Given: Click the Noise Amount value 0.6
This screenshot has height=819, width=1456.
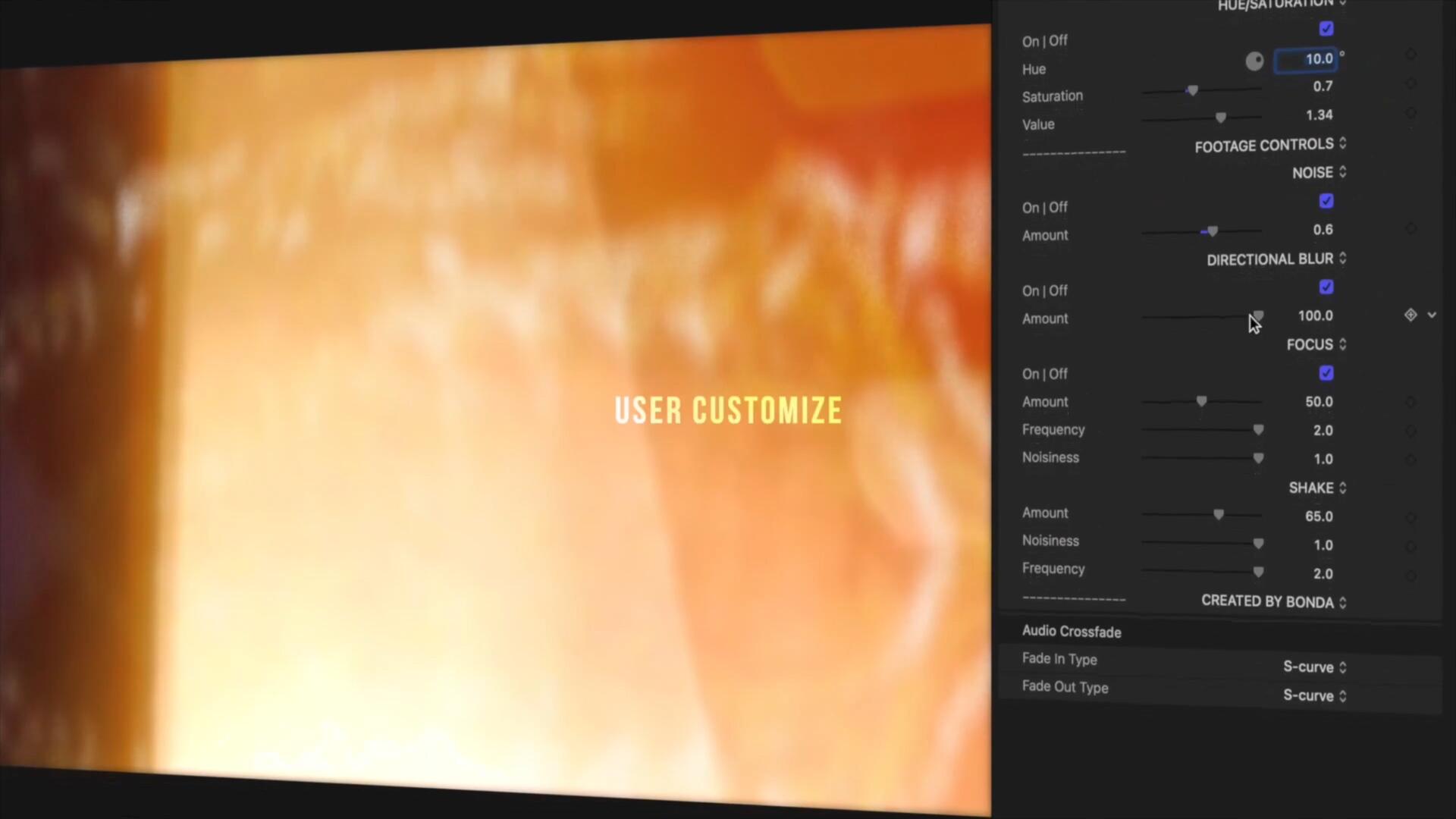Looking at the screenshot, I should tap(1323, 230).
